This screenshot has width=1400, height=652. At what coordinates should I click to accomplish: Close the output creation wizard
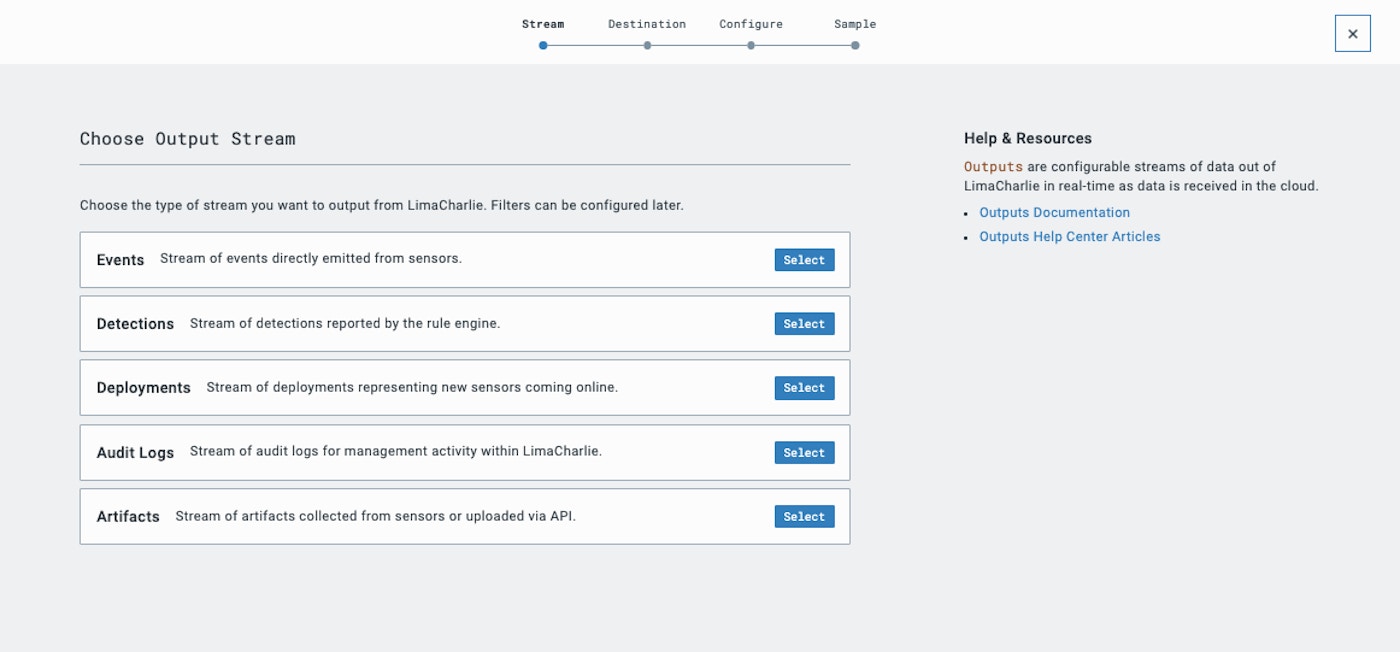pyautogui.click(x=1352, y=34)
